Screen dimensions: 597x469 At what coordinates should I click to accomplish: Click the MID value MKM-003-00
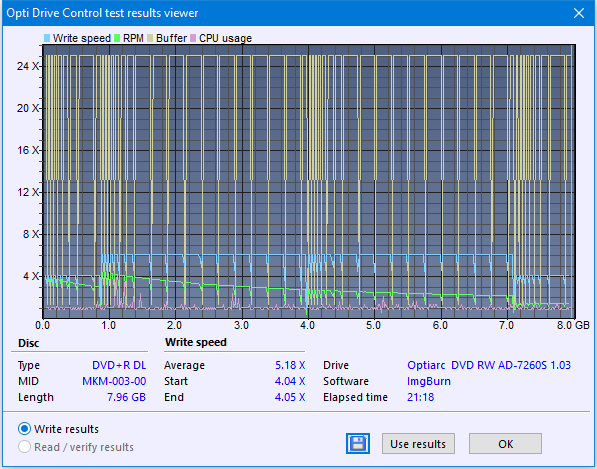click(x=114, y=381)
